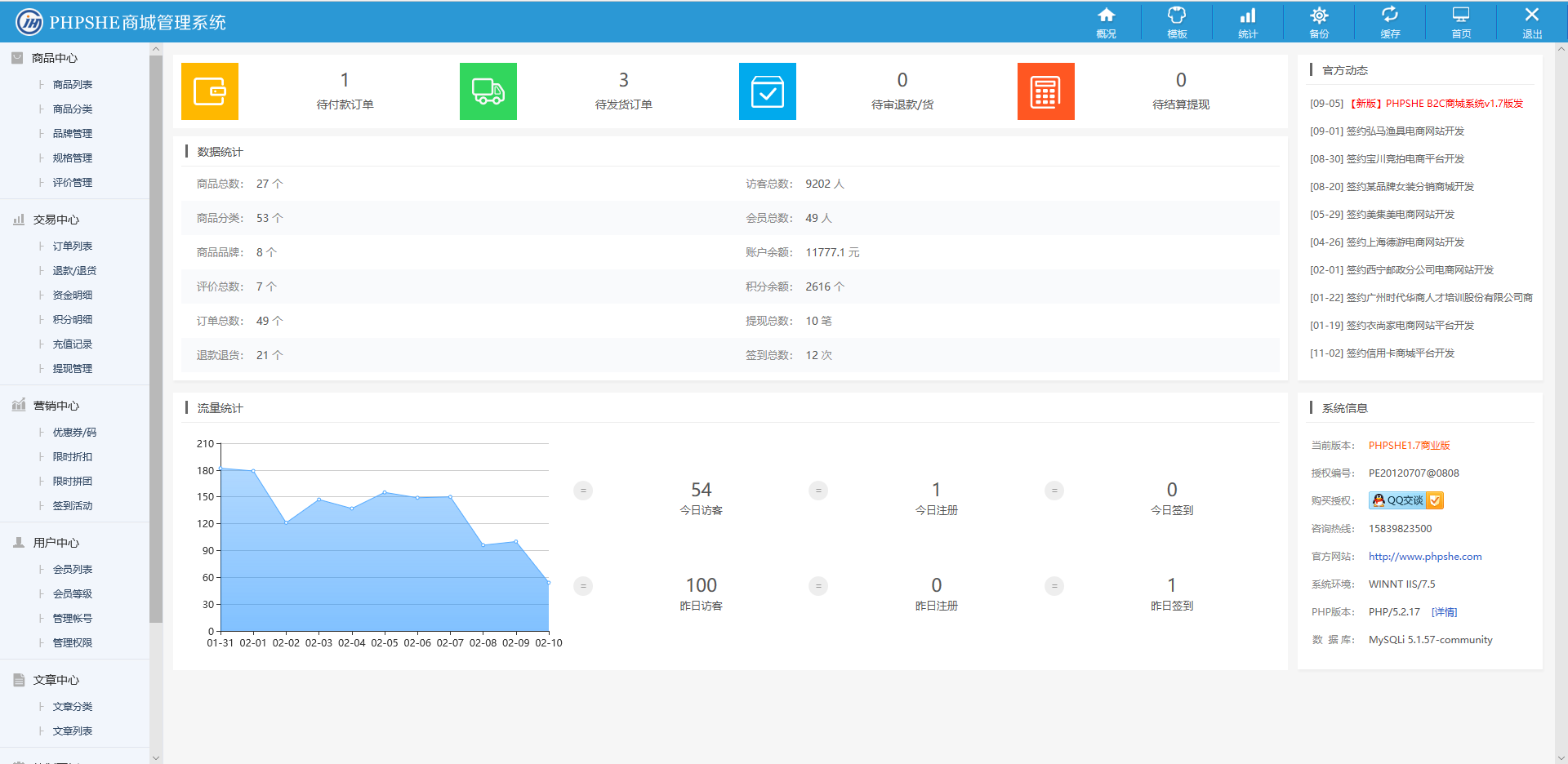Click the equals icon beside 昨日访客
Image resolution: width=1568 pixels, height=764 pixels.
pos(583,586)
